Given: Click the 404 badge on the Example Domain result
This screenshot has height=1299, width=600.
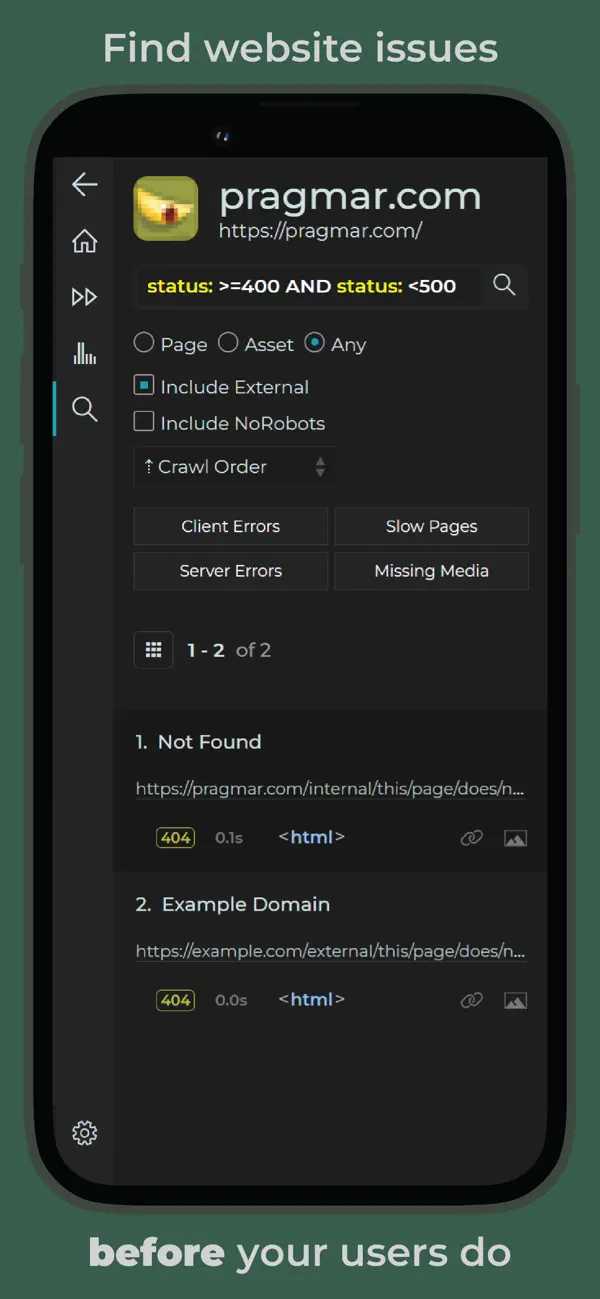Looking at the screenshot, I should tap(176, 1000).
